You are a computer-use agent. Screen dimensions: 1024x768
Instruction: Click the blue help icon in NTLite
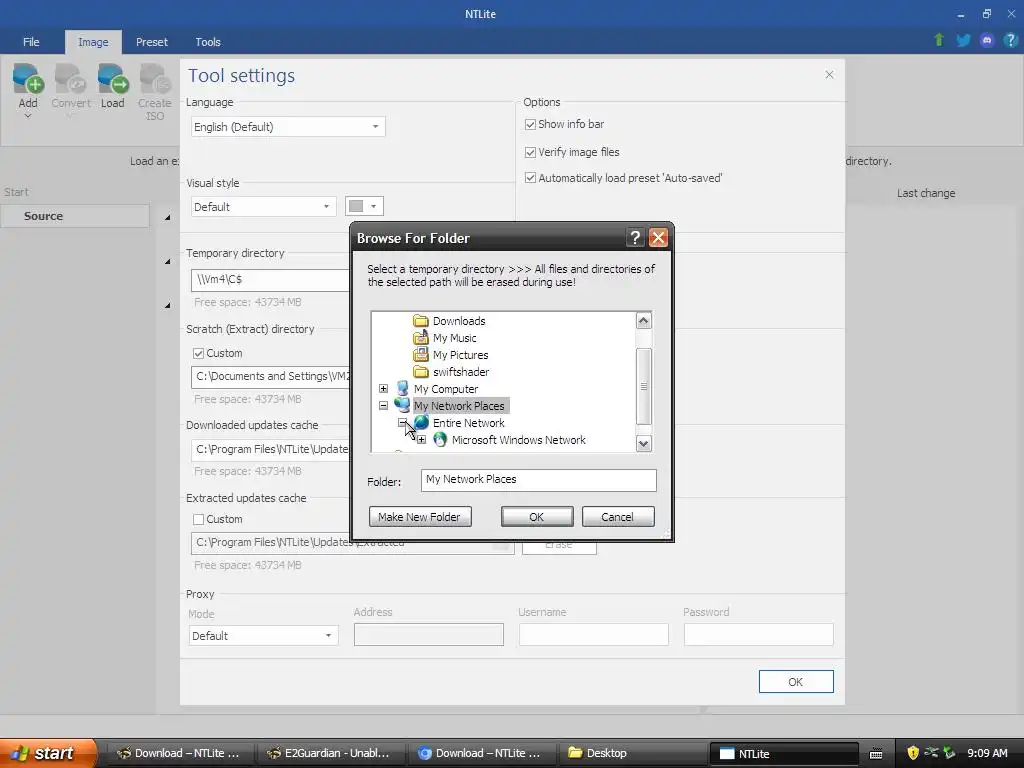click(x=1010, y=40)
